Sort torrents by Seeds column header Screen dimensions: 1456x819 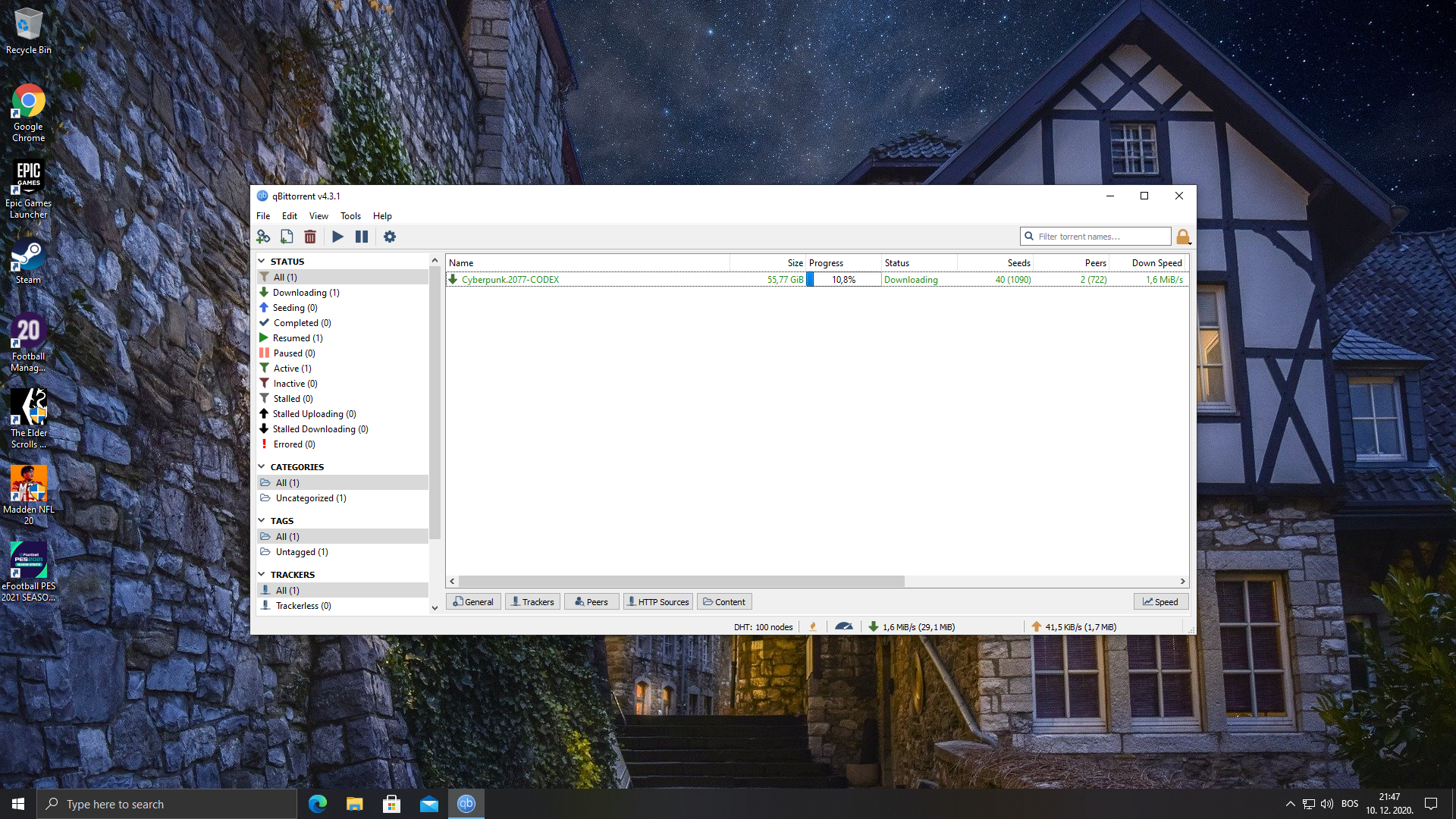pyautogui.click(x=995, y=262)
